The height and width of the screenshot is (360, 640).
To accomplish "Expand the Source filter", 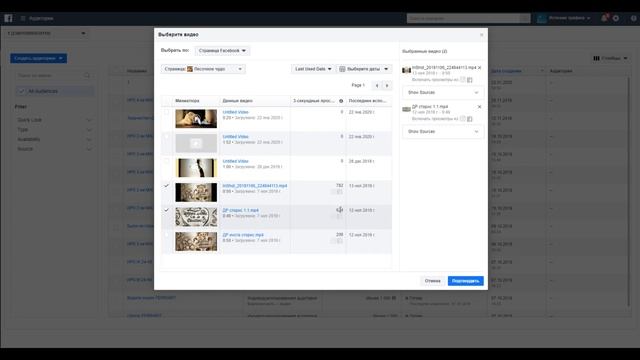I will coord(54,149).
